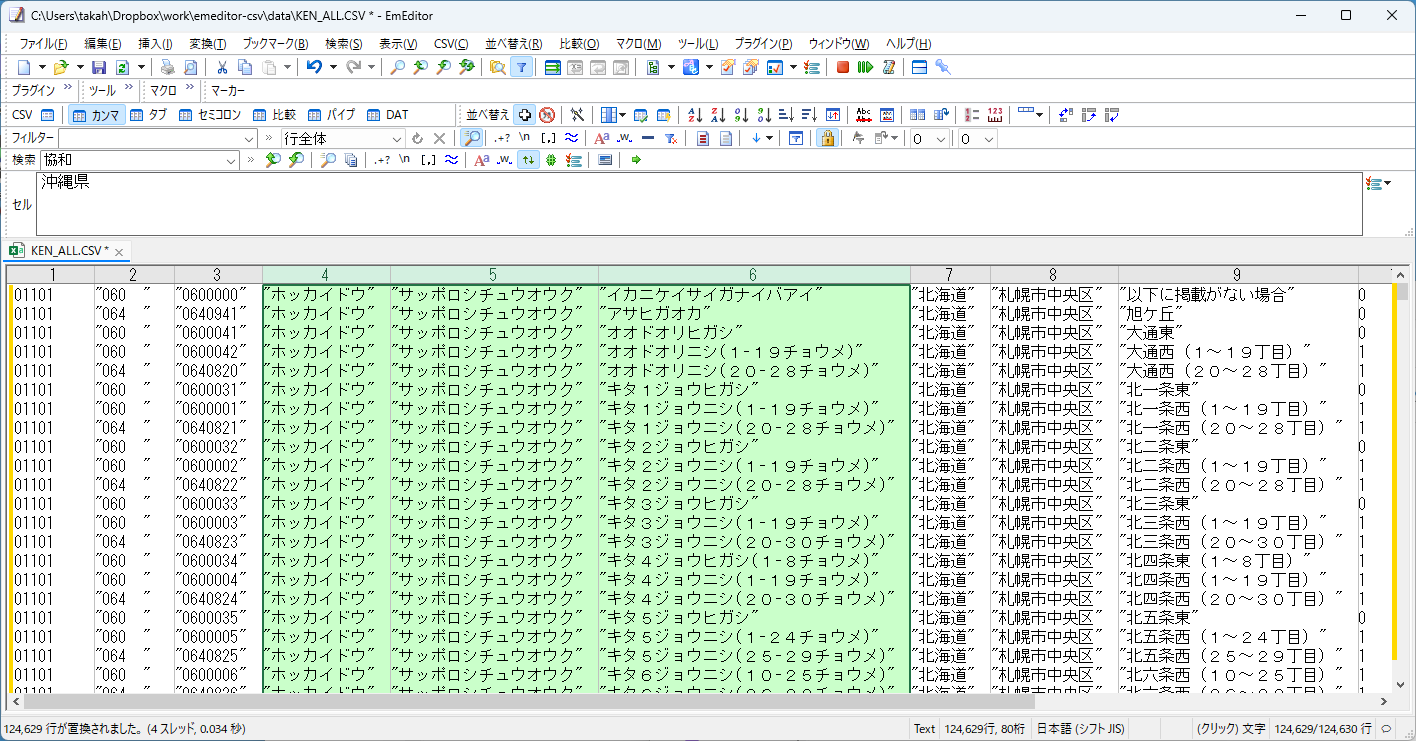Enable the カンマ CSV separator mode
Screen dimensions: 1416x741
[97, 114]
